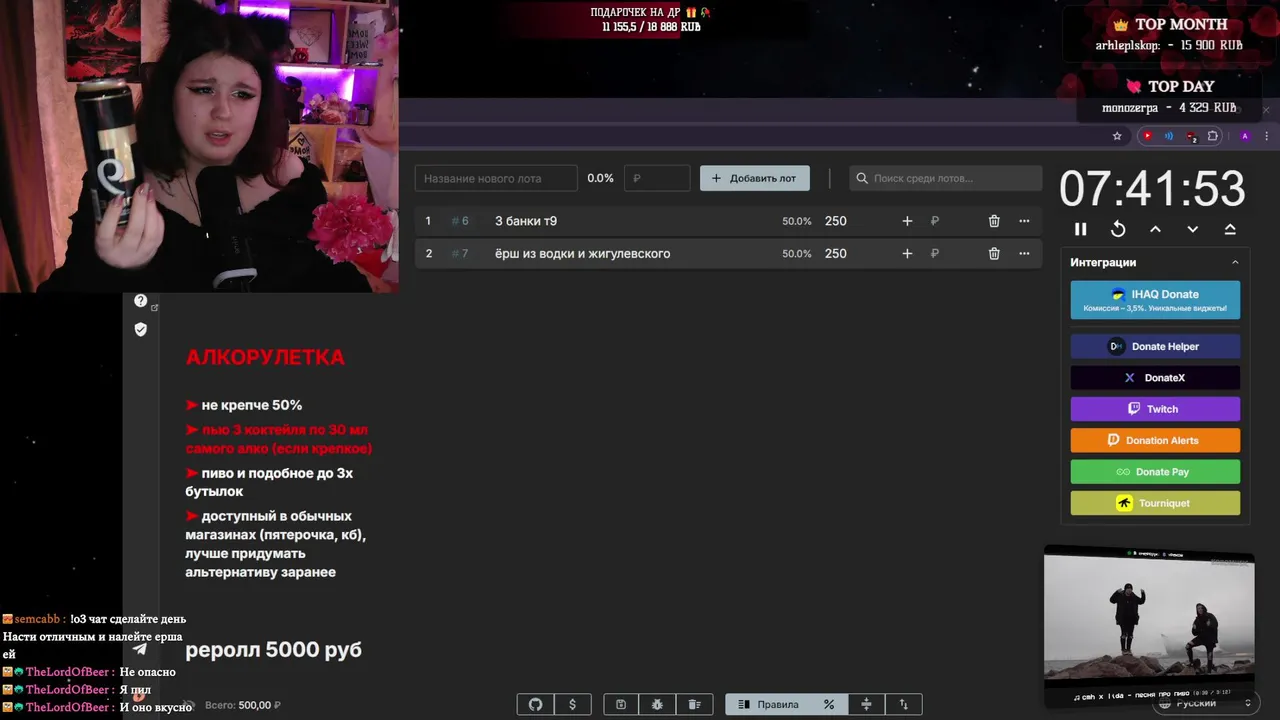Connect DonateX integration
Image resolution: width=1280 pixels, height=720 pixels.
point(1155,378)
